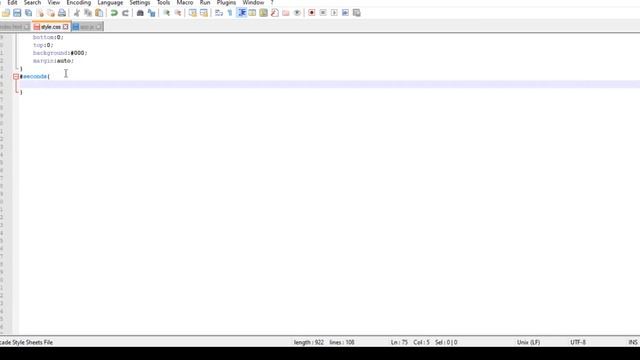The width and height of the screenshot is (640, 360).
Task: Click the Zoom In toolbar icon
Action: [167, 13]
